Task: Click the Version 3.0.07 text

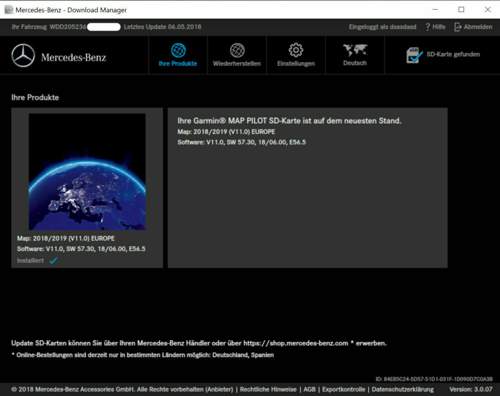Action: coord(471,389)
